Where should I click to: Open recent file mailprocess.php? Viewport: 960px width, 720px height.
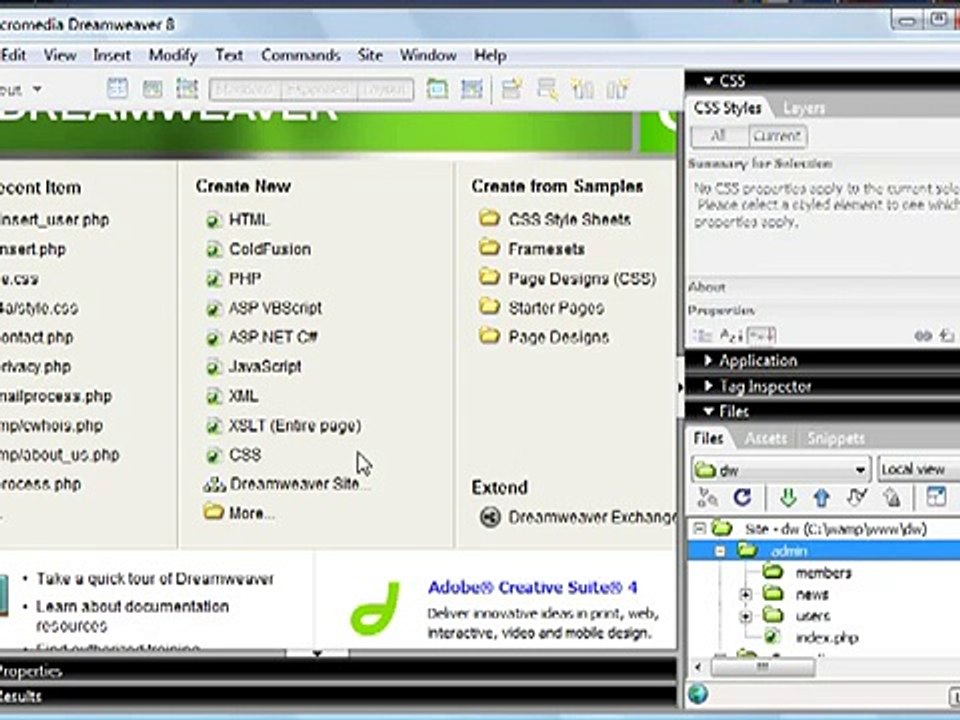[x=56, y=397]
